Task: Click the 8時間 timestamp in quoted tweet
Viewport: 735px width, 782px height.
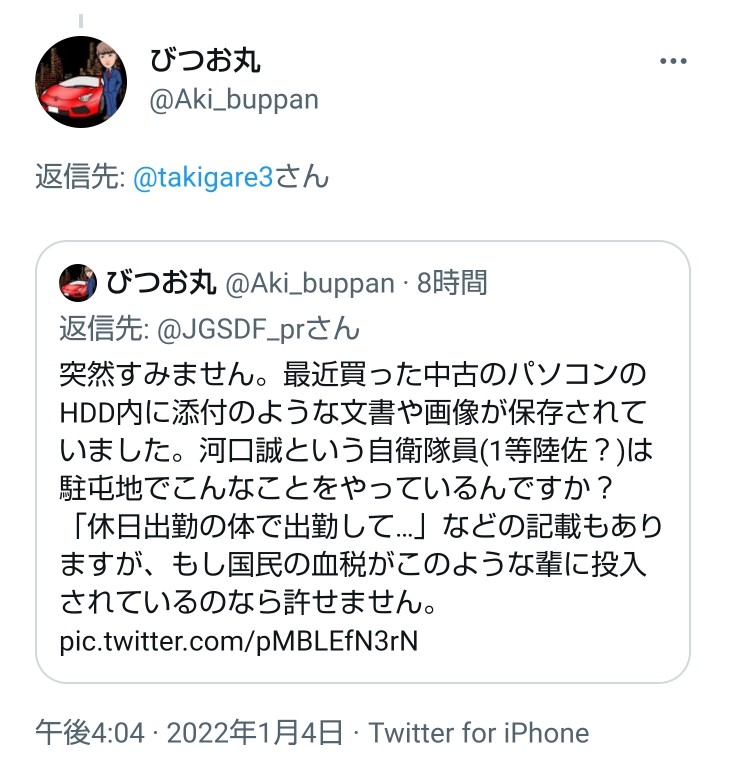Action: [452, 283]
